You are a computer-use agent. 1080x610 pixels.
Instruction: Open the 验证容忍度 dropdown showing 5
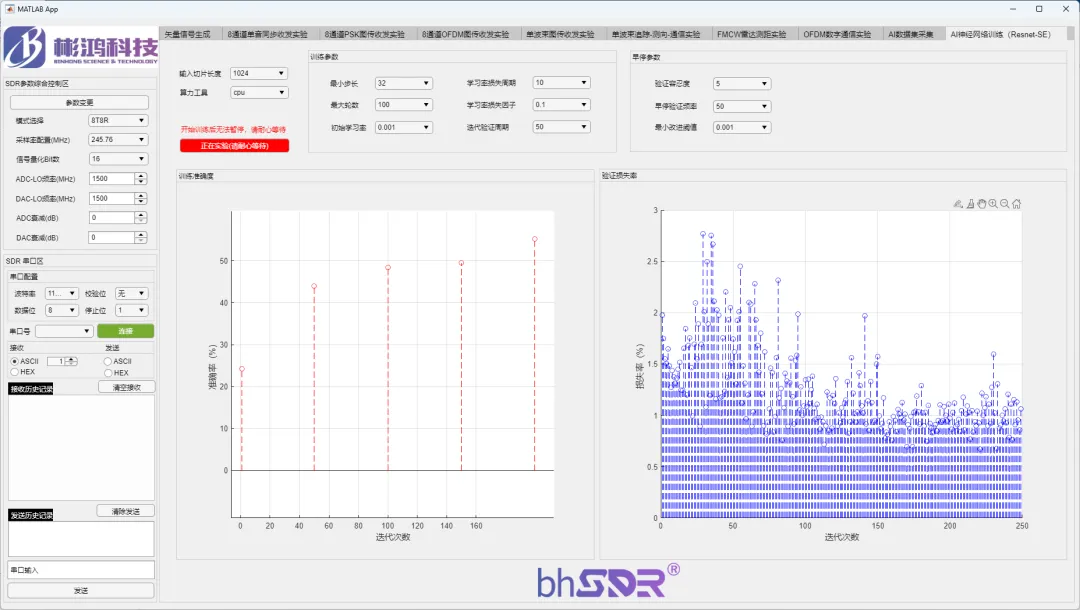(x=742, y=84)
